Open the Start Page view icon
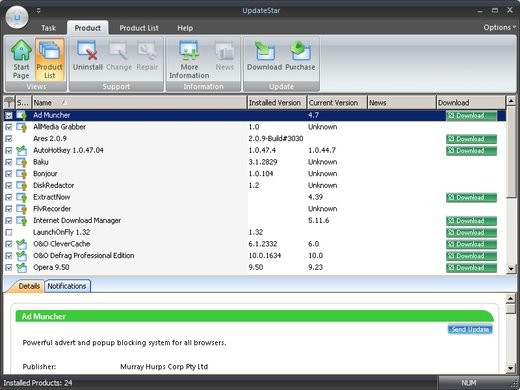Screen dimensions: 520x390 click(21, 59)
